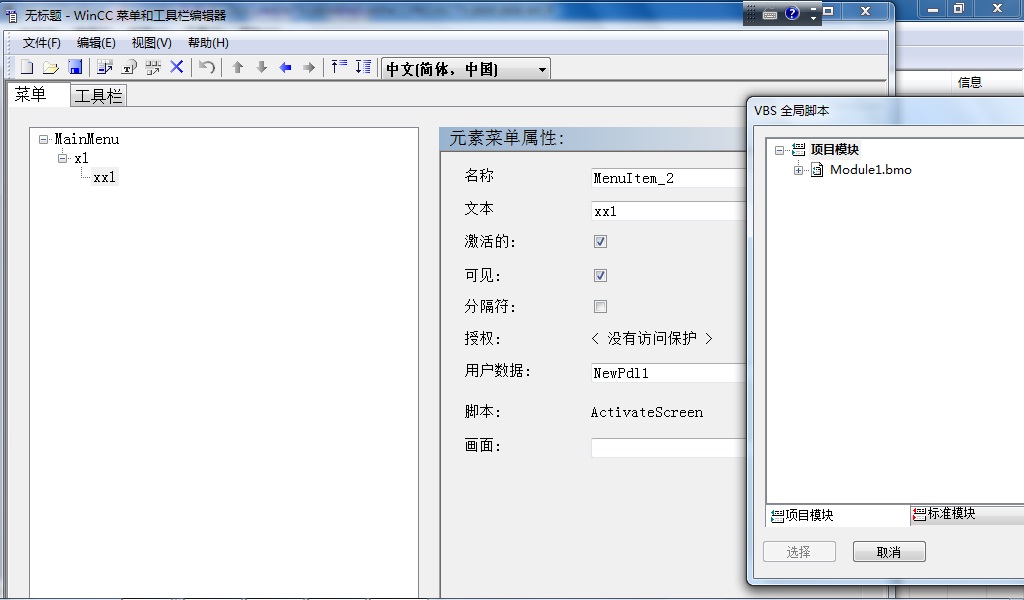Click the 用户数据 field containing NewPdl1
1024x600 pixels.
click(x=669, y=373)
